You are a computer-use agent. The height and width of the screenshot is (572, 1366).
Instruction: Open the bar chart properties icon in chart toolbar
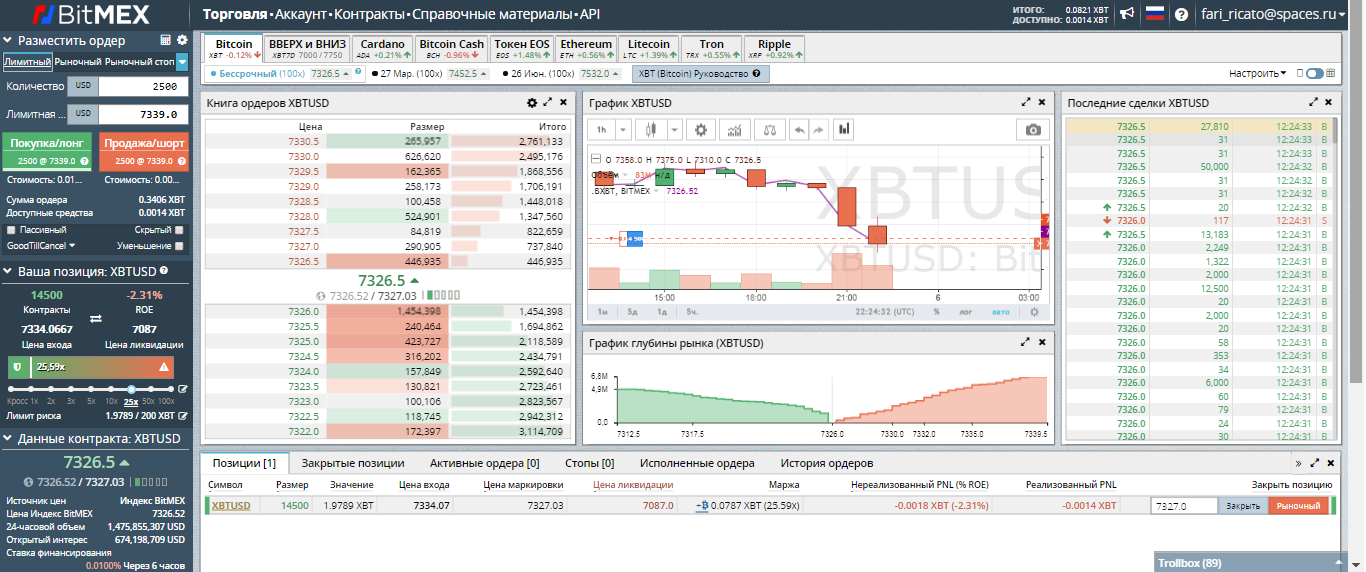(x=844, y=129)
